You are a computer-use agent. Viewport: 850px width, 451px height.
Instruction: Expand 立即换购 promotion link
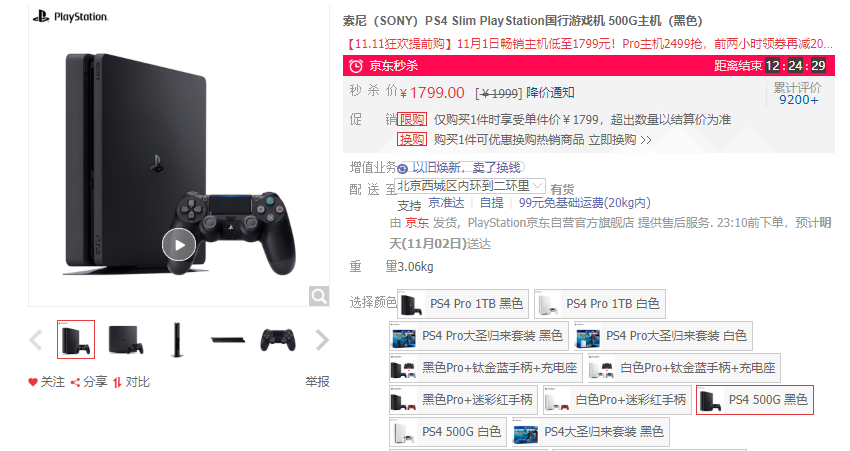(620, 140)
